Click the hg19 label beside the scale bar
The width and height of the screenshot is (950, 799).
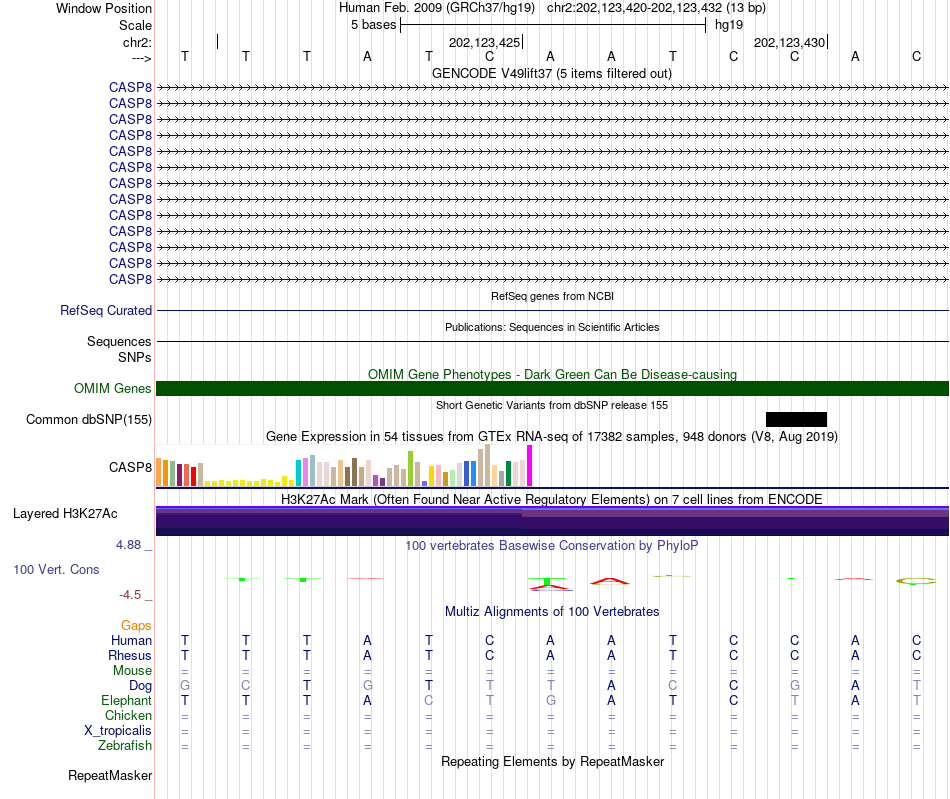(729, 25)
